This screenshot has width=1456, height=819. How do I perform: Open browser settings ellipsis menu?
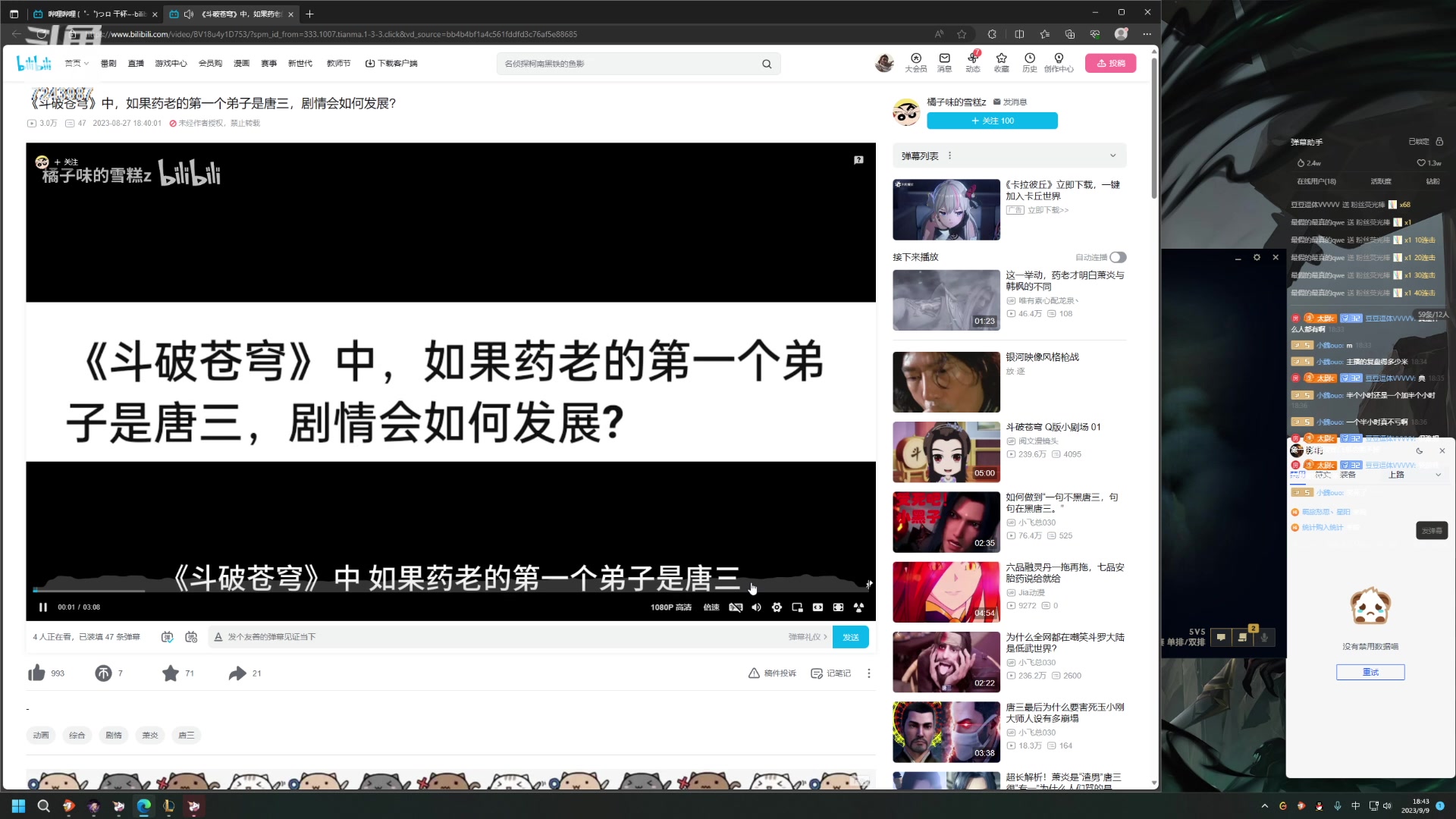click(x=1147, y=34)
